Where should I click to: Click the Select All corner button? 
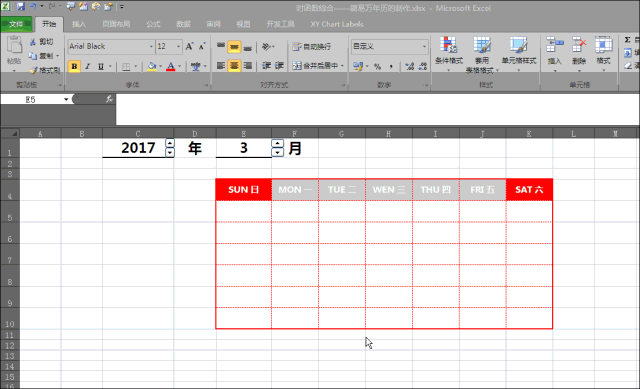(x=10, y=133)
